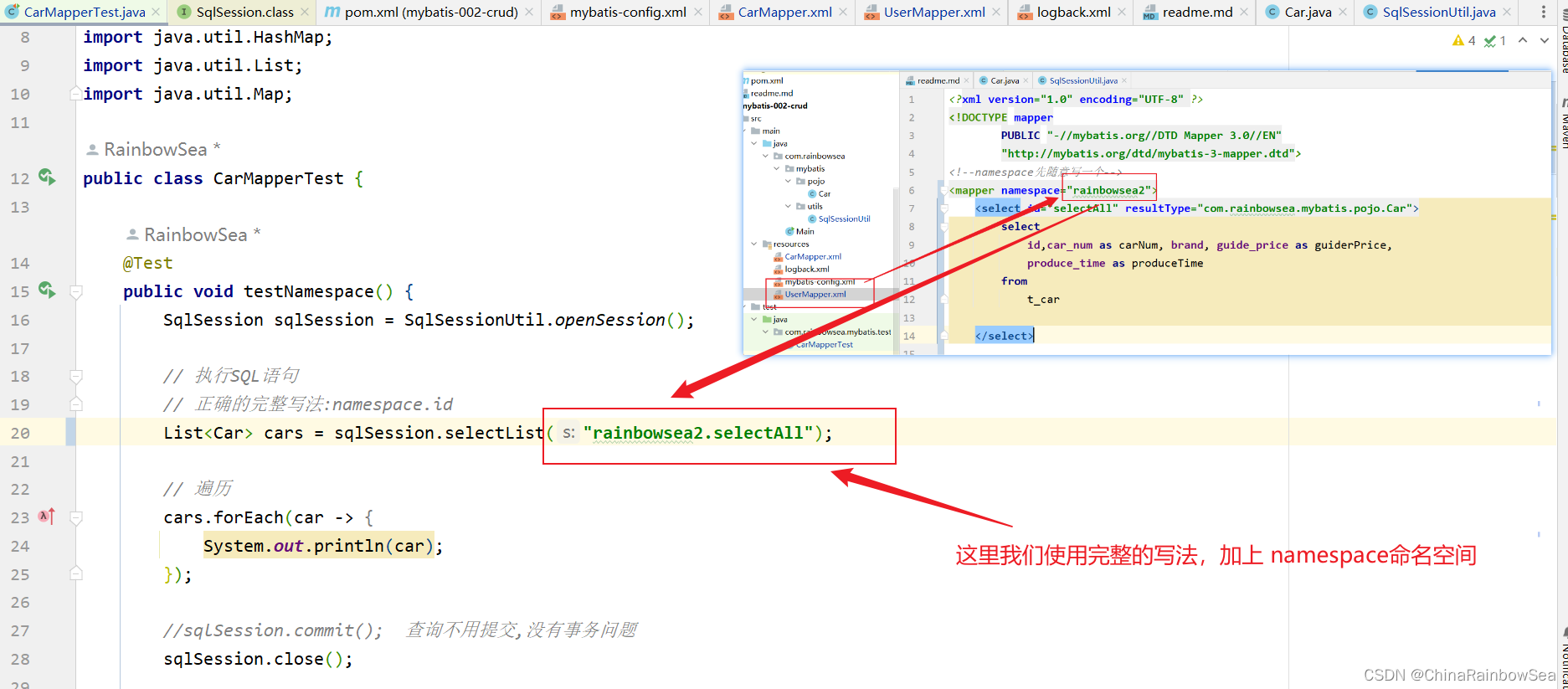Viewport: 1568px width, 689px height.
Task: Click line number 20 in the gutter
Action: 20,433
